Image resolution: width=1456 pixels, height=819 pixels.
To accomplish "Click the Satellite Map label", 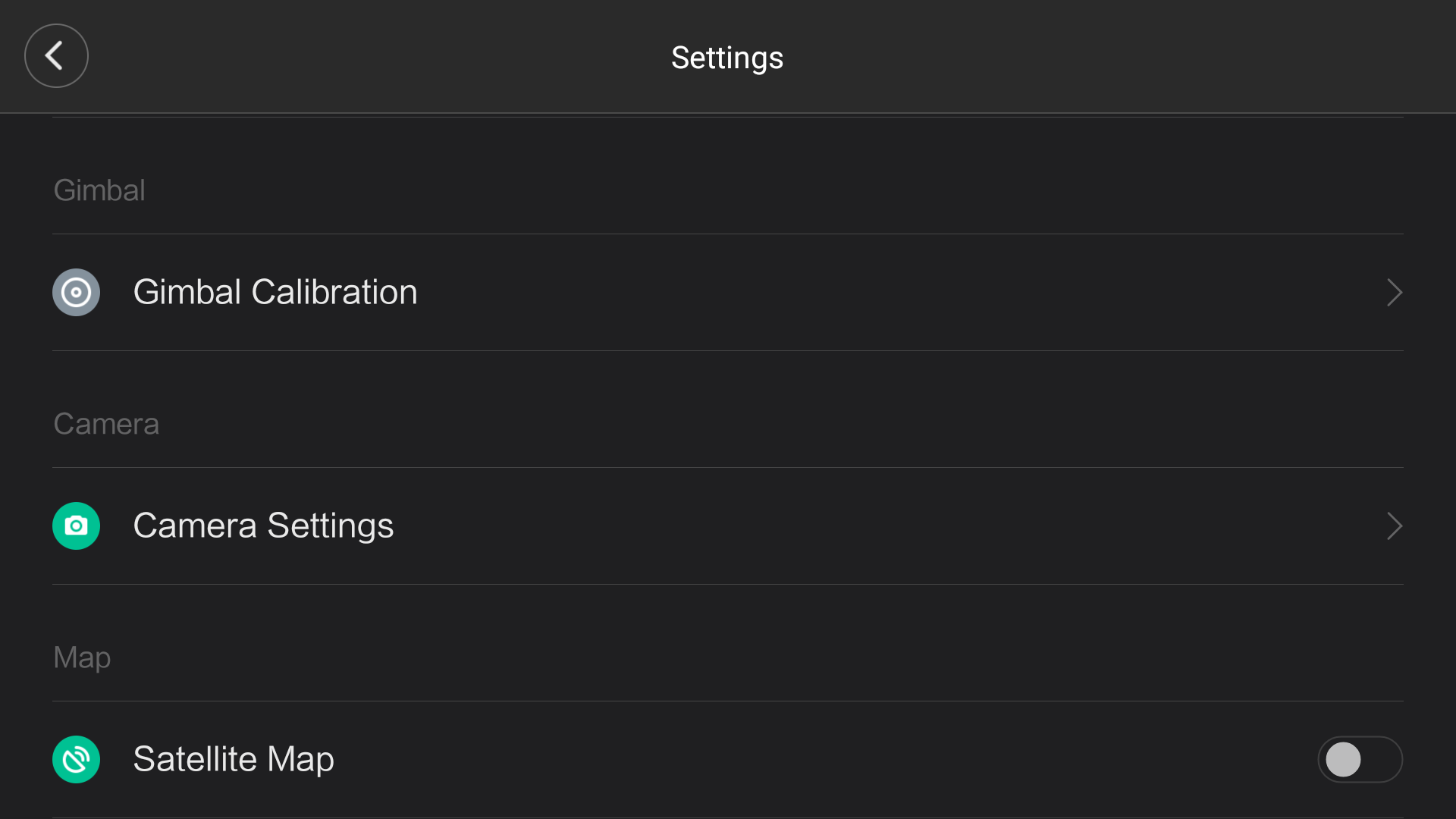I will click(x=234, y=759).
